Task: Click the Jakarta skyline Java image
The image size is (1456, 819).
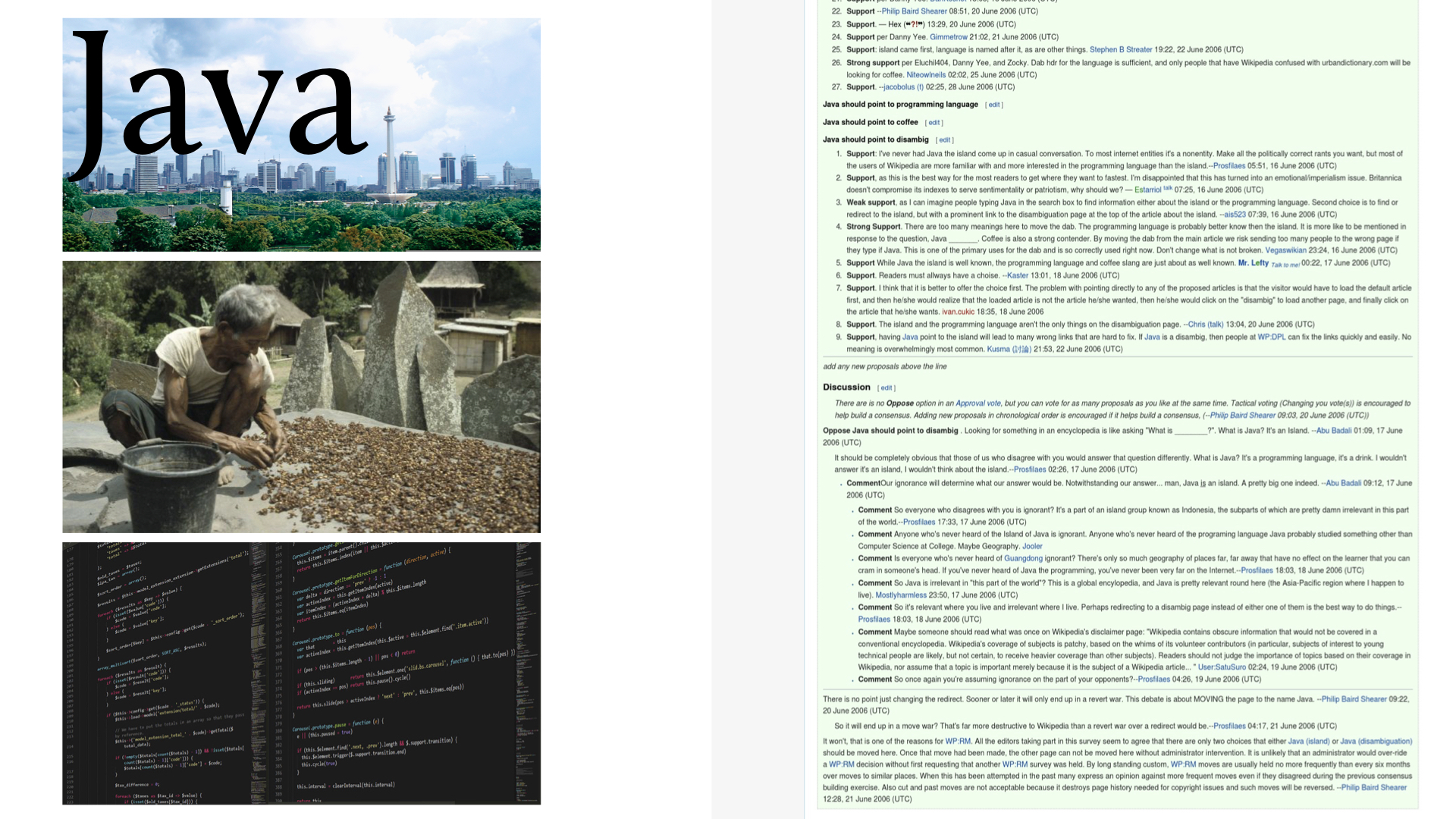Action: coord(301,135)
